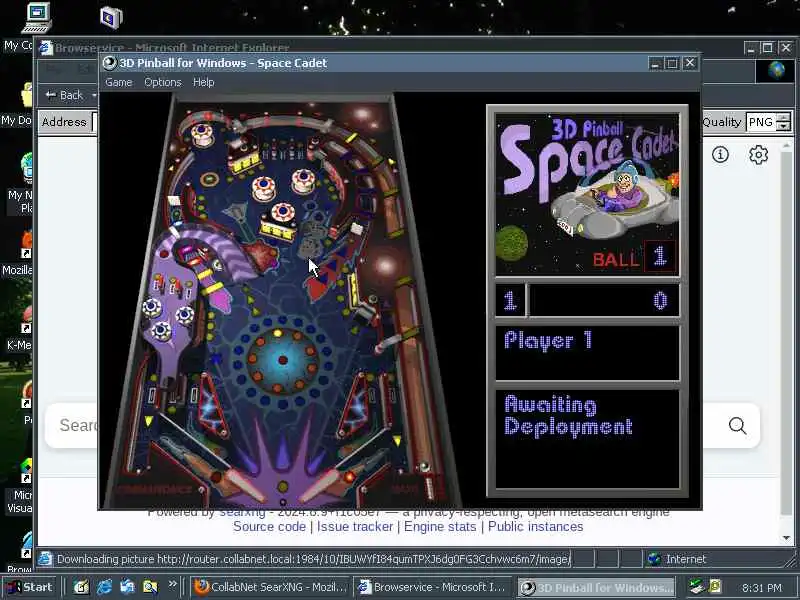Screen dimensions: 800x600
Task: Open the Source code link
Action: 269,527
